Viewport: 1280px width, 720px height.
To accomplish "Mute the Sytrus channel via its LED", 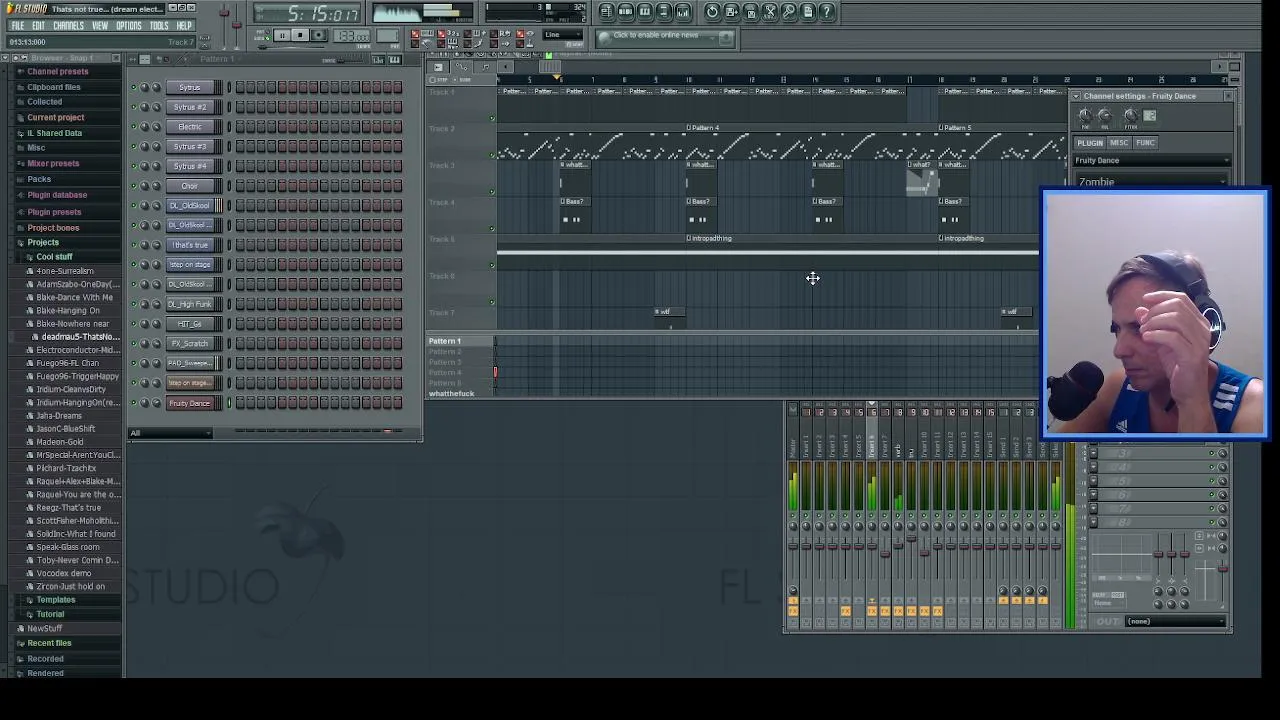I will coord(133,87).
